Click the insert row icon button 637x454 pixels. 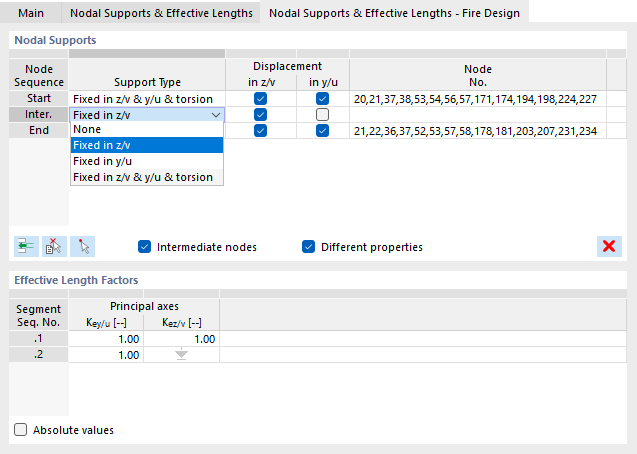click(25, 247)
